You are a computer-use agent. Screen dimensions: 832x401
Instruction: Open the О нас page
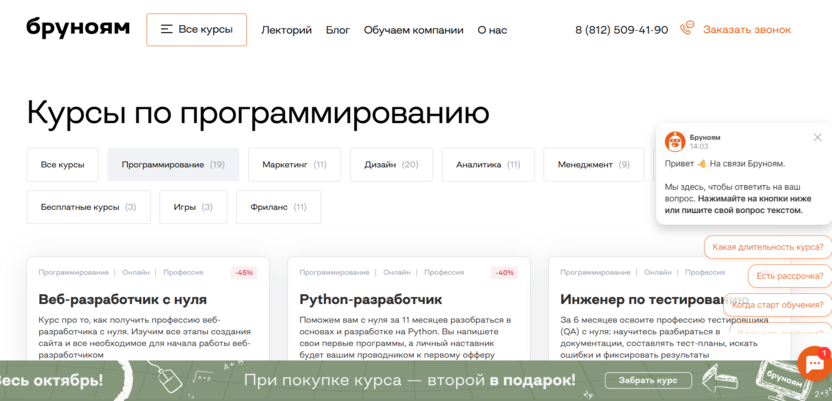tap(492, 30)
